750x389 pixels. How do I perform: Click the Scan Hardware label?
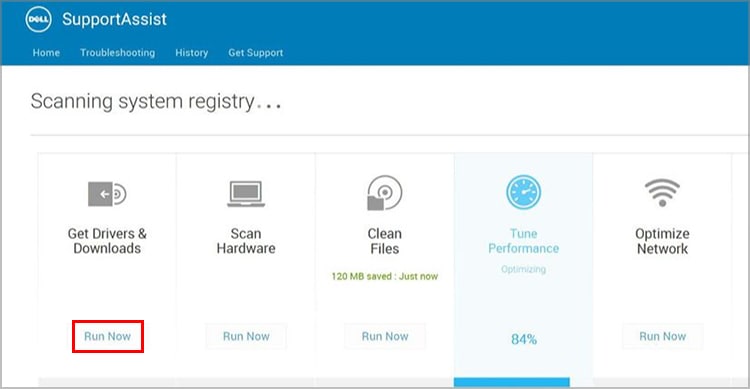[246, 241]
